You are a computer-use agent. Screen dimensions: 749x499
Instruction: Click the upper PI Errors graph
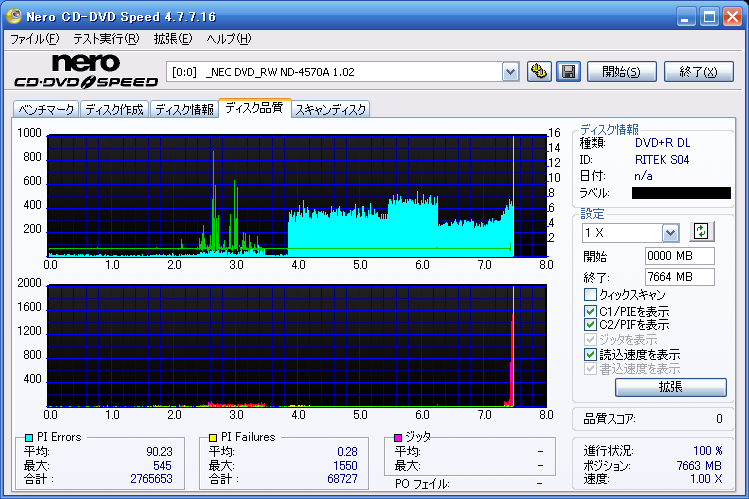[x=297, y=196]
